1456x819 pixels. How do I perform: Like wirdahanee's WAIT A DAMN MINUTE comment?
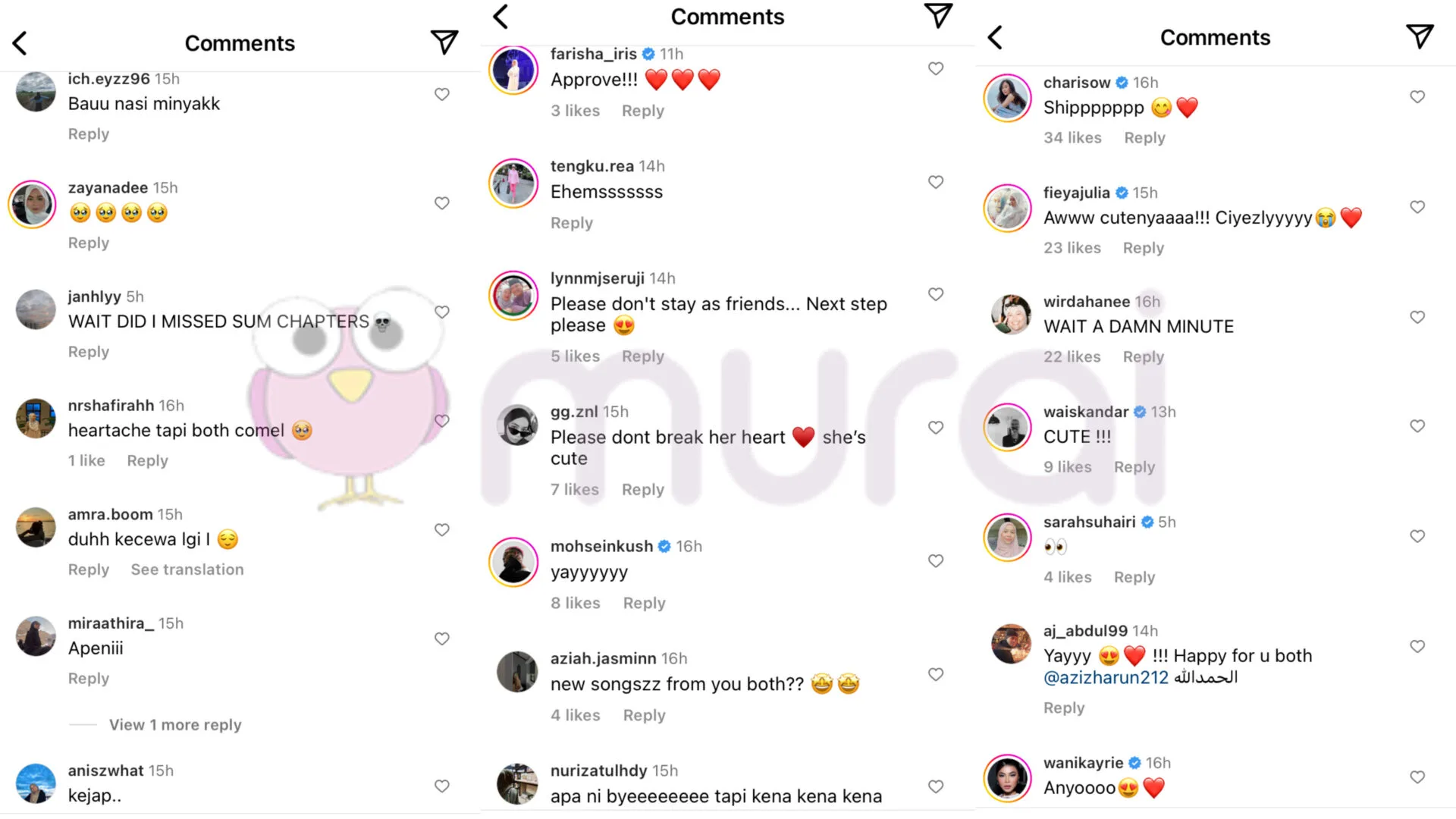(x=1417, y=317)
